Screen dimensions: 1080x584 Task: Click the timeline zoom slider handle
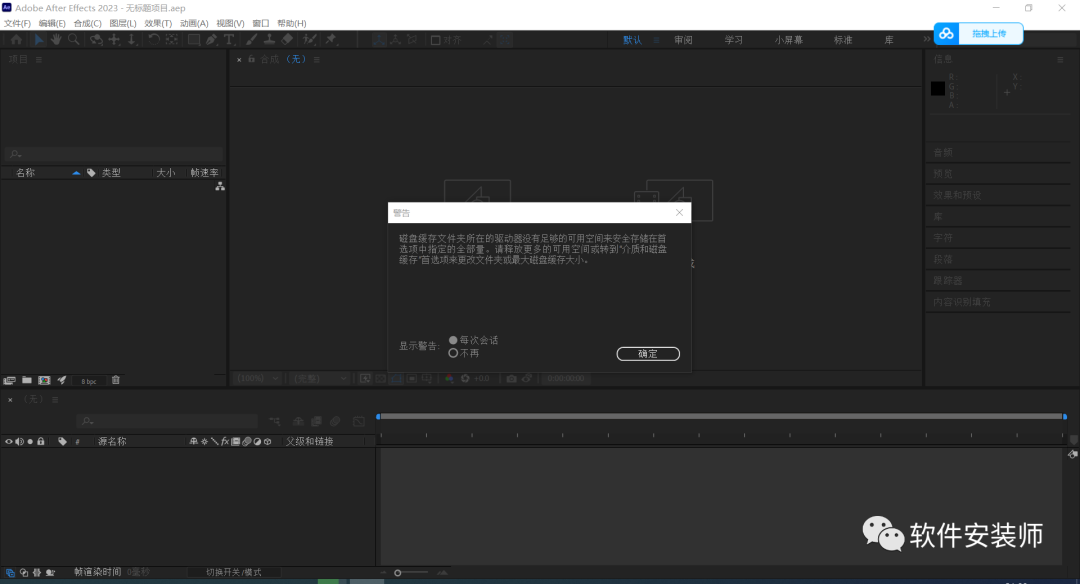397,573
